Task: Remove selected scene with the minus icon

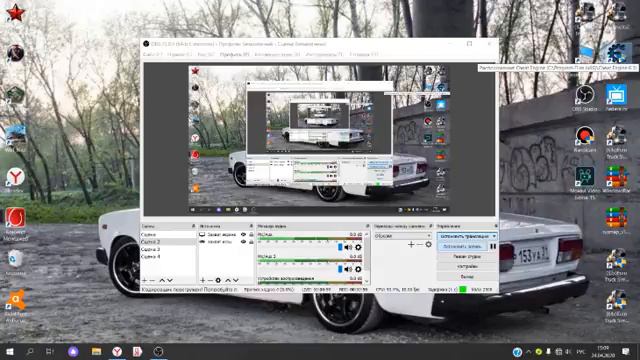Action: 152,280
